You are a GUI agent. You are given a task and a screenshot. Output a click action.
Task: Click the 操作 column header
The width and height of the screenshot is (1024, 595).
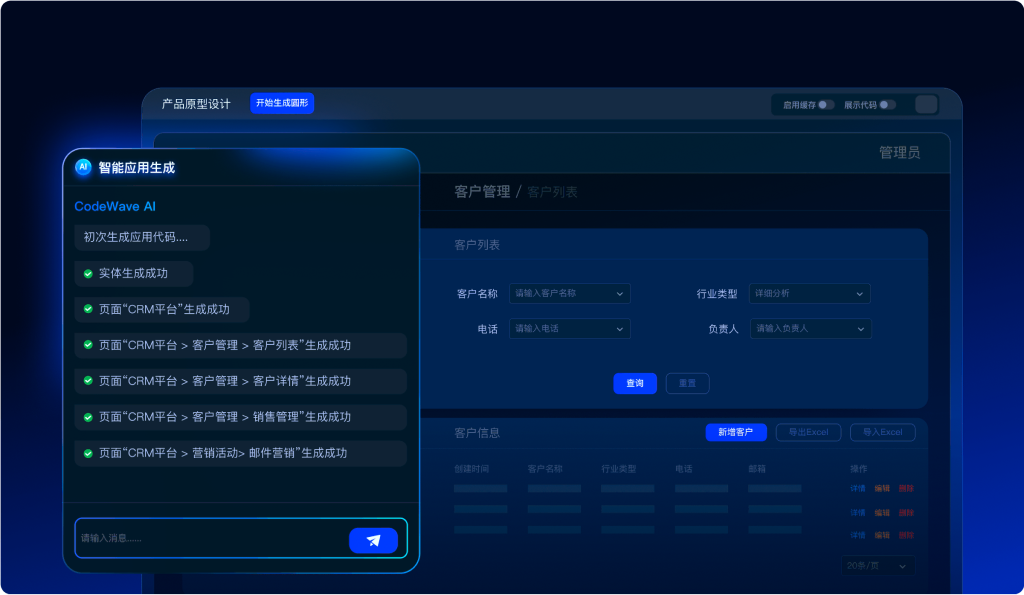click(x=859, y=469)
